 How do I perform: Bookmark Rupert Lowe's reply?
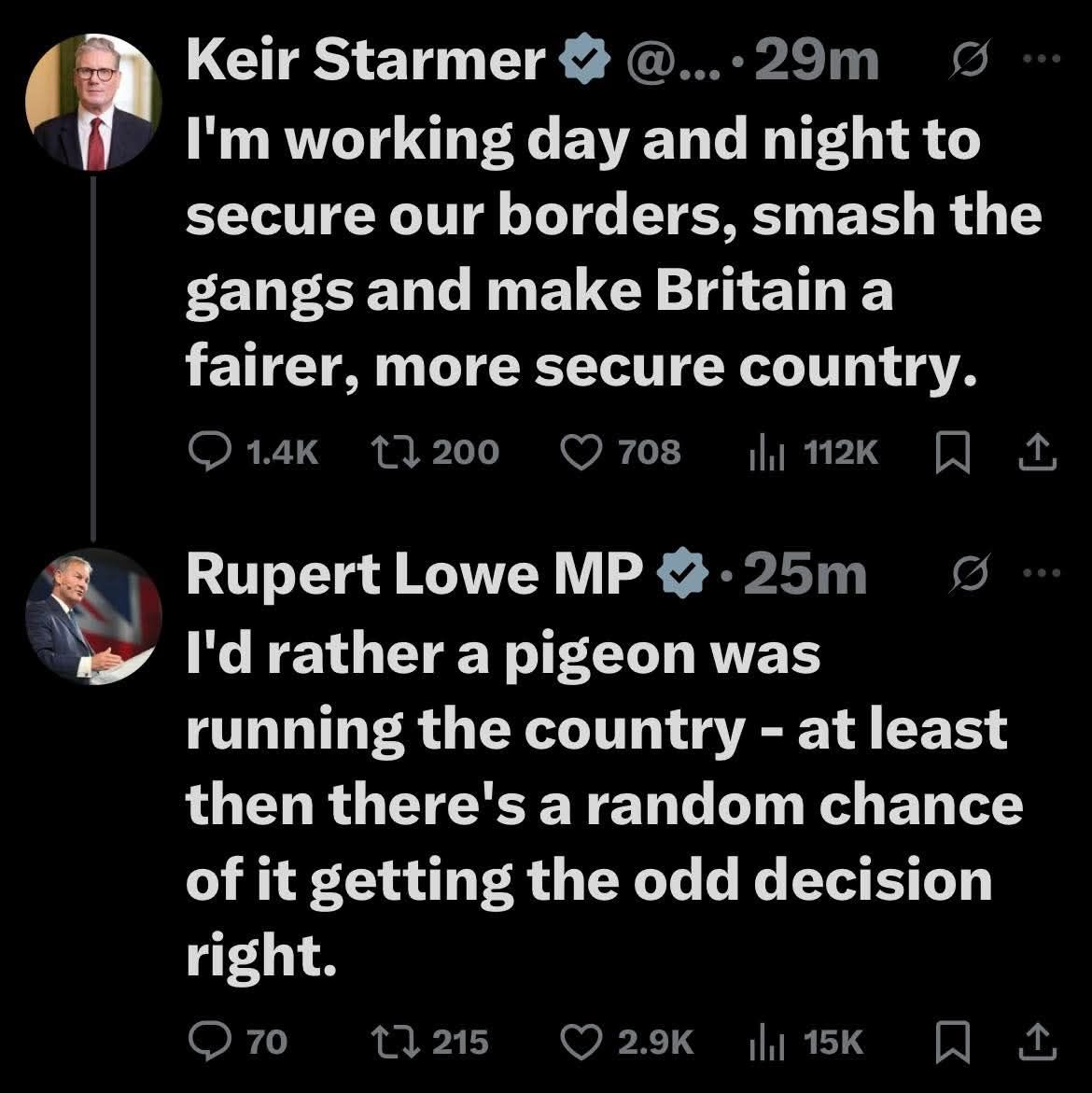[x=950, y=1041]
